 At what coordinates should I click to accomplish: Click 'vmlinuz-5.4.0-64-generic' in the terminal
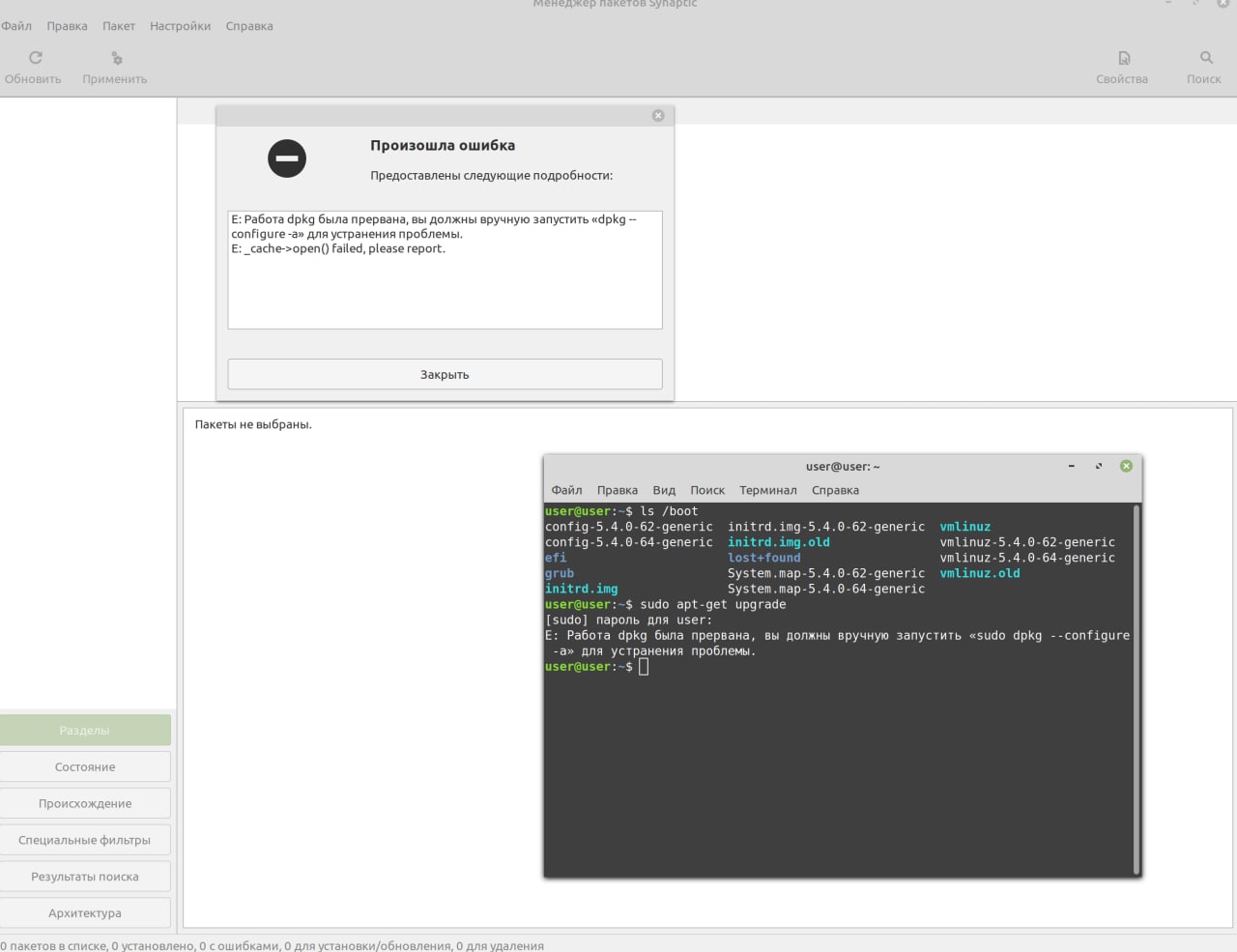(x=1027, y=558)
